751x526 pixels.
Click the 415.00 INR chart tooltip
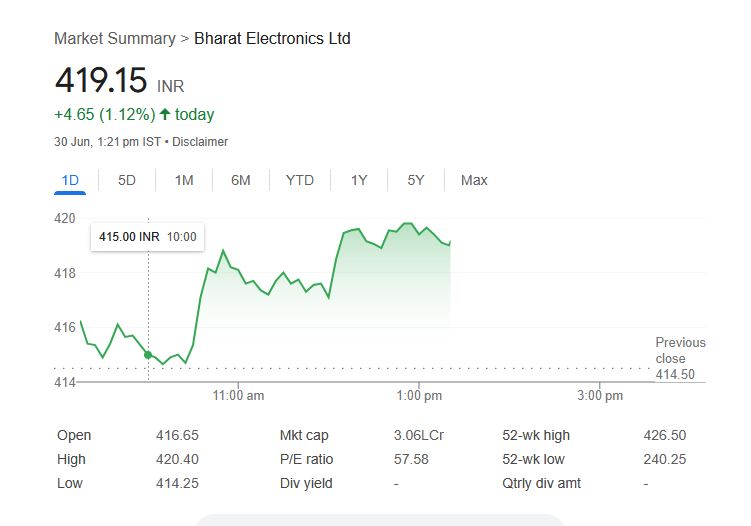[147, 237]
